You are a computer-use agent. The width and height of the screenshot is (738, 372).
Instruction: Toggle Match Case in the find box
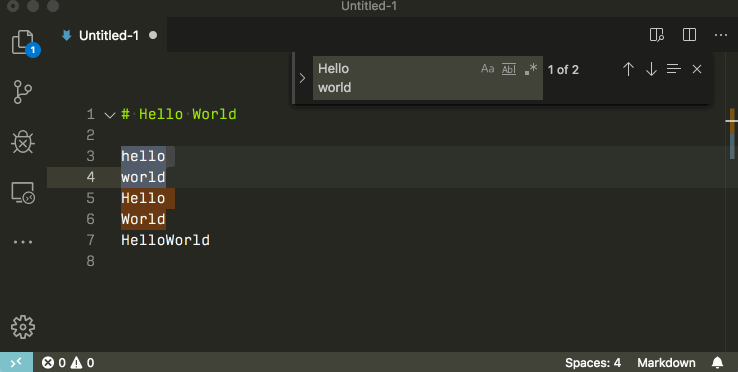(488, 69)
